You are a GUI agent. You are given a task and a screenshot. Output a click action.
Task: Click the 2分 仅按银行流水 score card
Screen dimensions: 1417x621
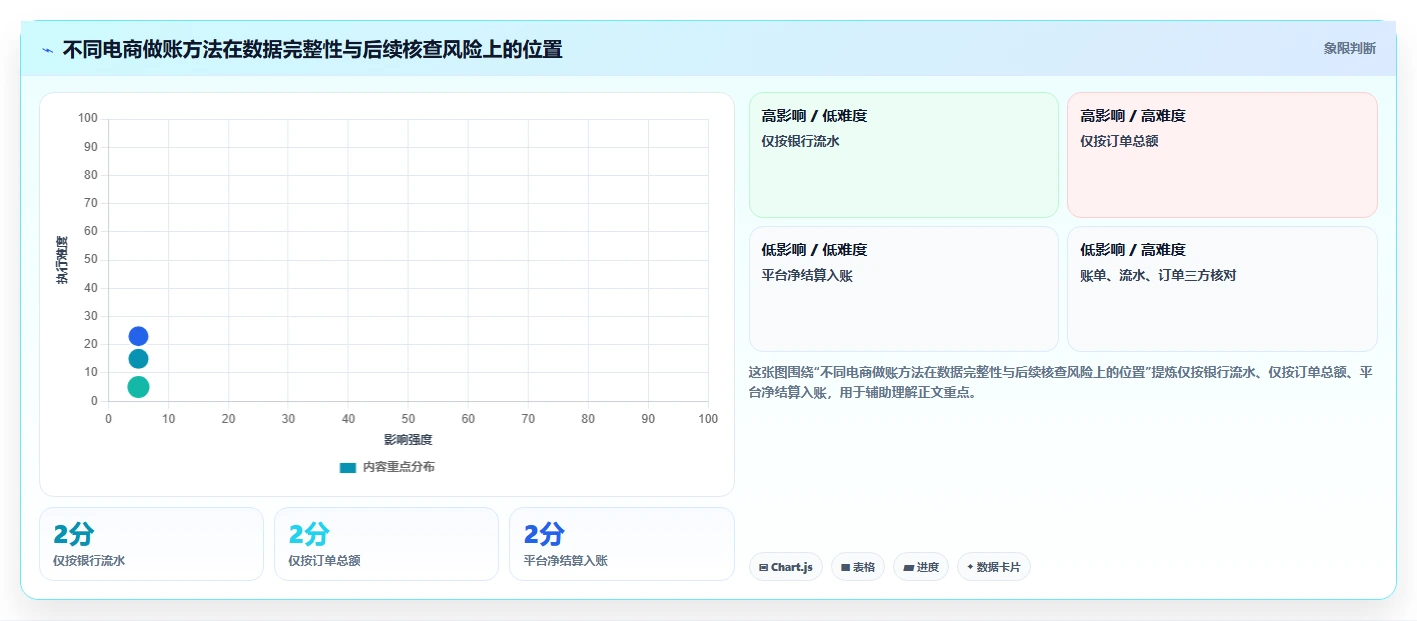click(x=151, y=544)
